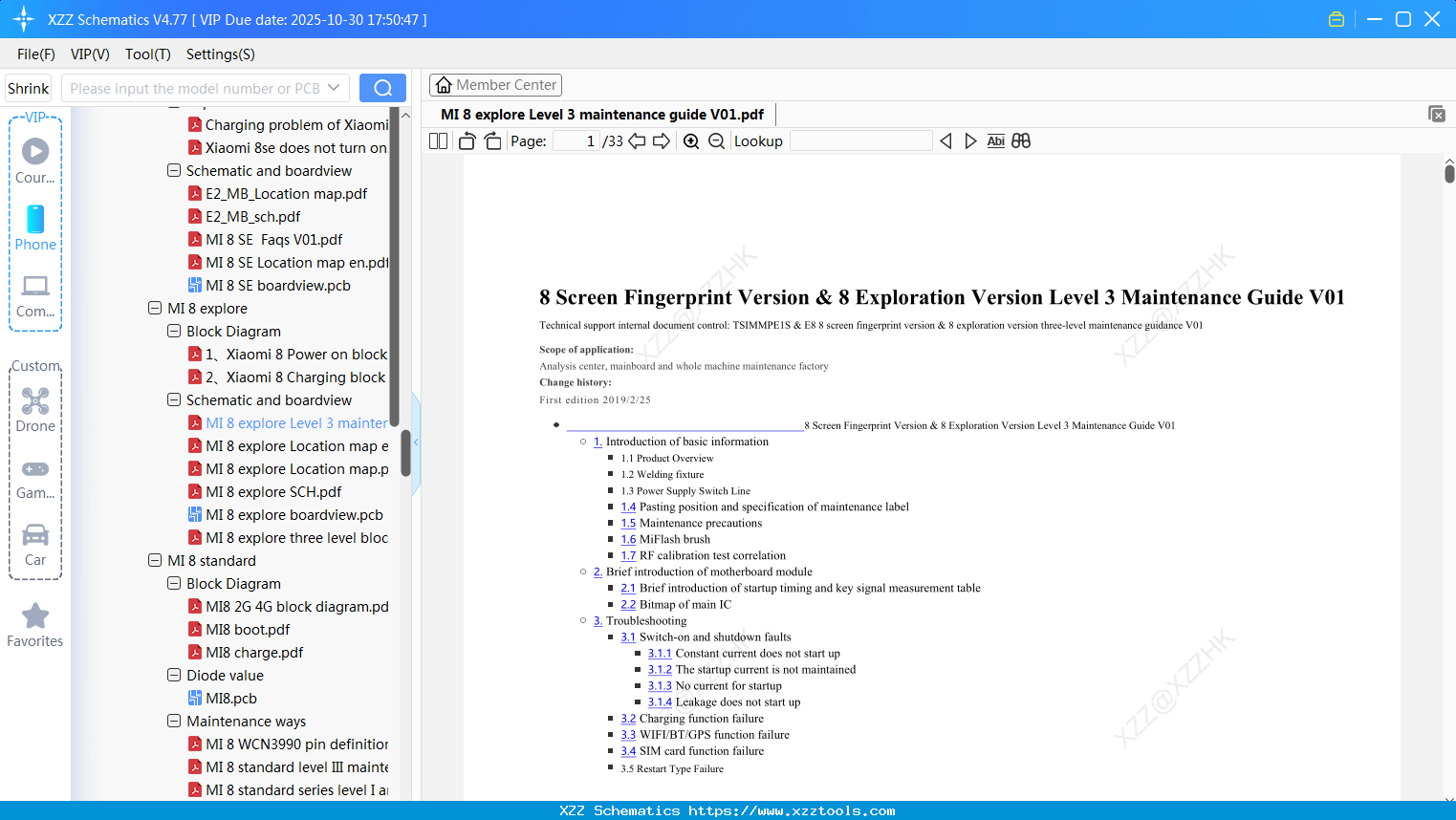
Task: Collapse the side panel splitter handle
Action: [x=416, y=442]
